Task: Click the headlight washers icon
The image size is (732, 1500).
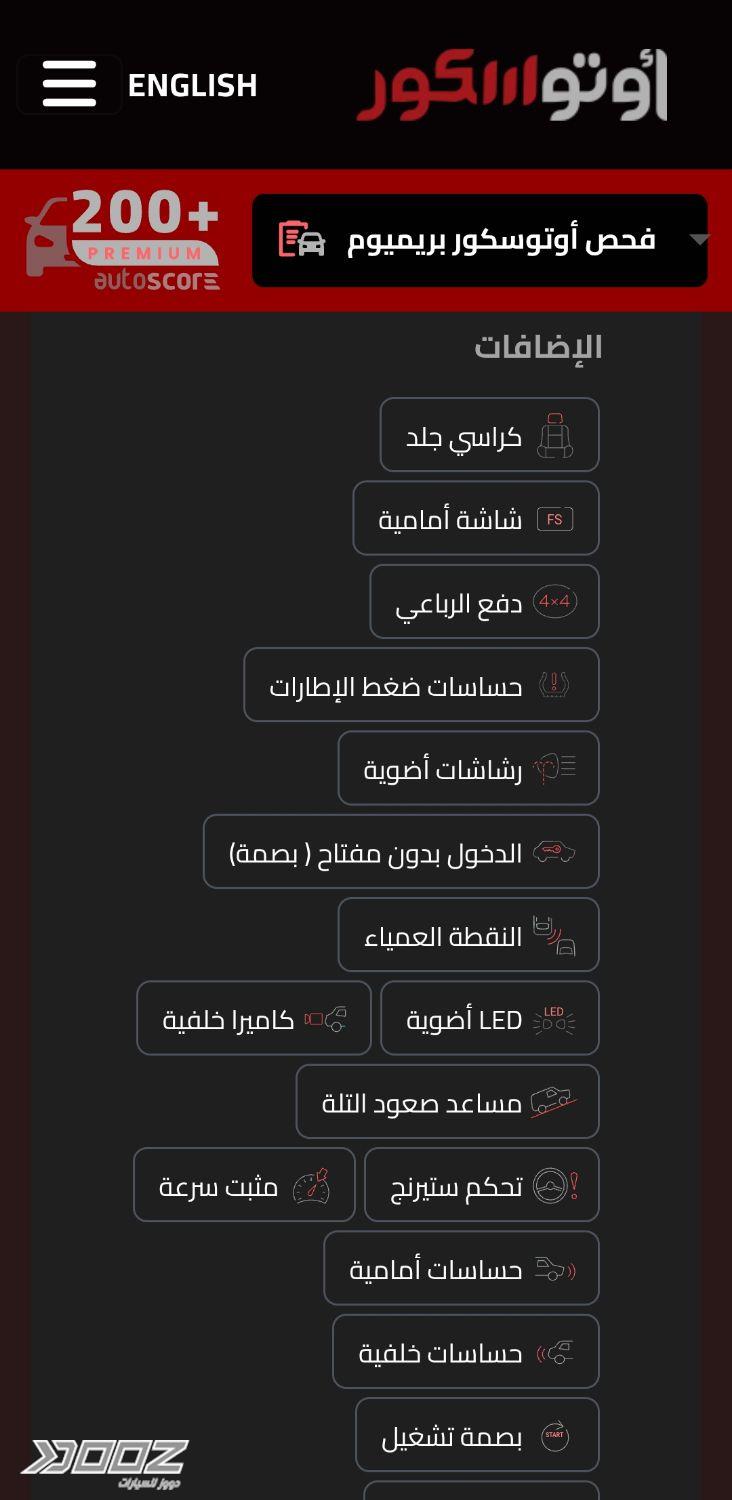Action: click(554, 768)
